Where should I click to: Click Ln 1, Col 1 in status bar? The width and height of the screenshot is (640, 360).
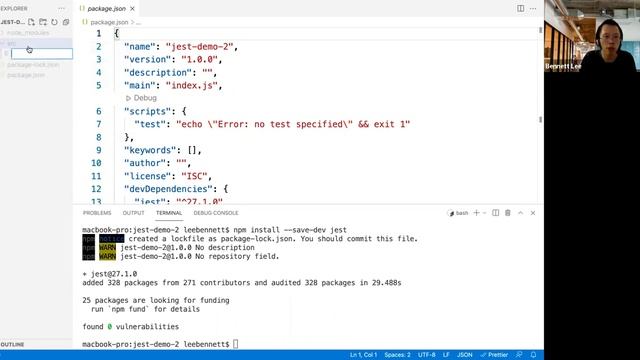click(363, 355)
